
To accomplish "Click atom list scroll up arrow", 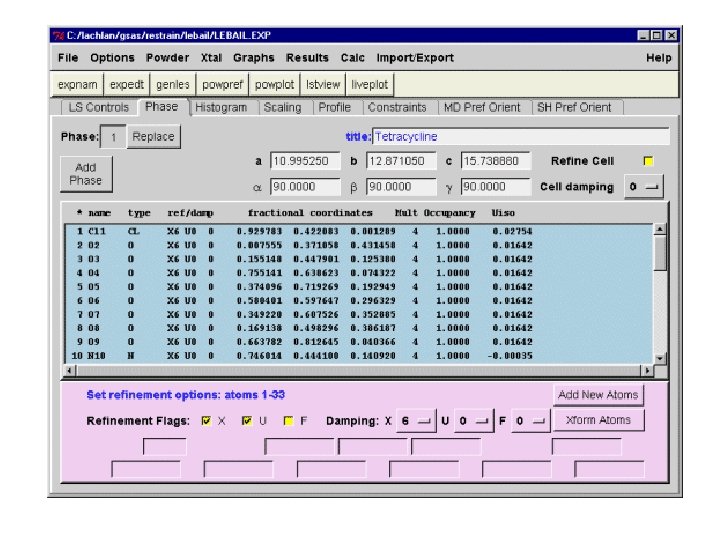I will (660, 229).
